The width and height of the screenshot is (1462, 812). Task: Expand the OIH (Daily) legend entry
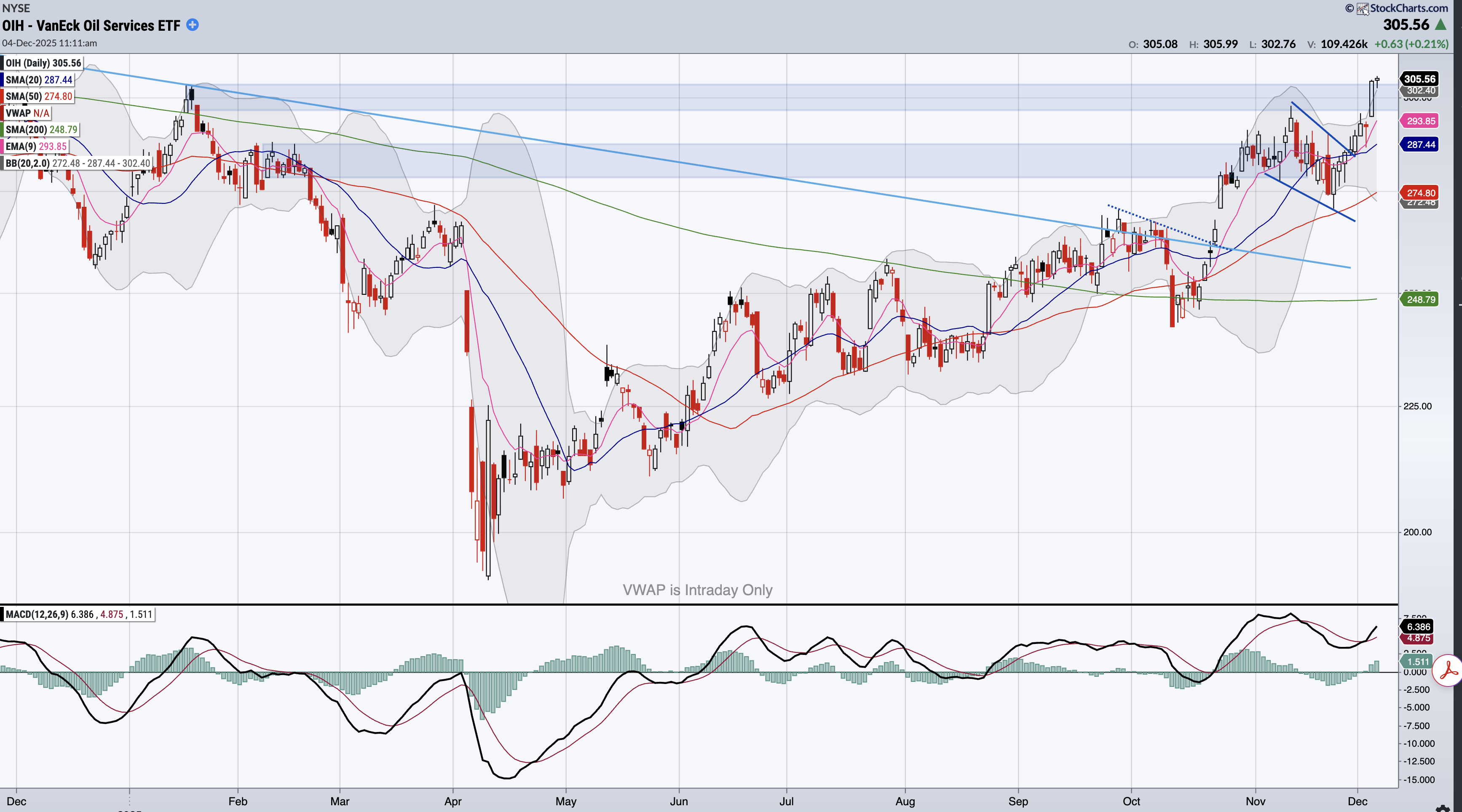pyautogui.click(x=43, y=63)
